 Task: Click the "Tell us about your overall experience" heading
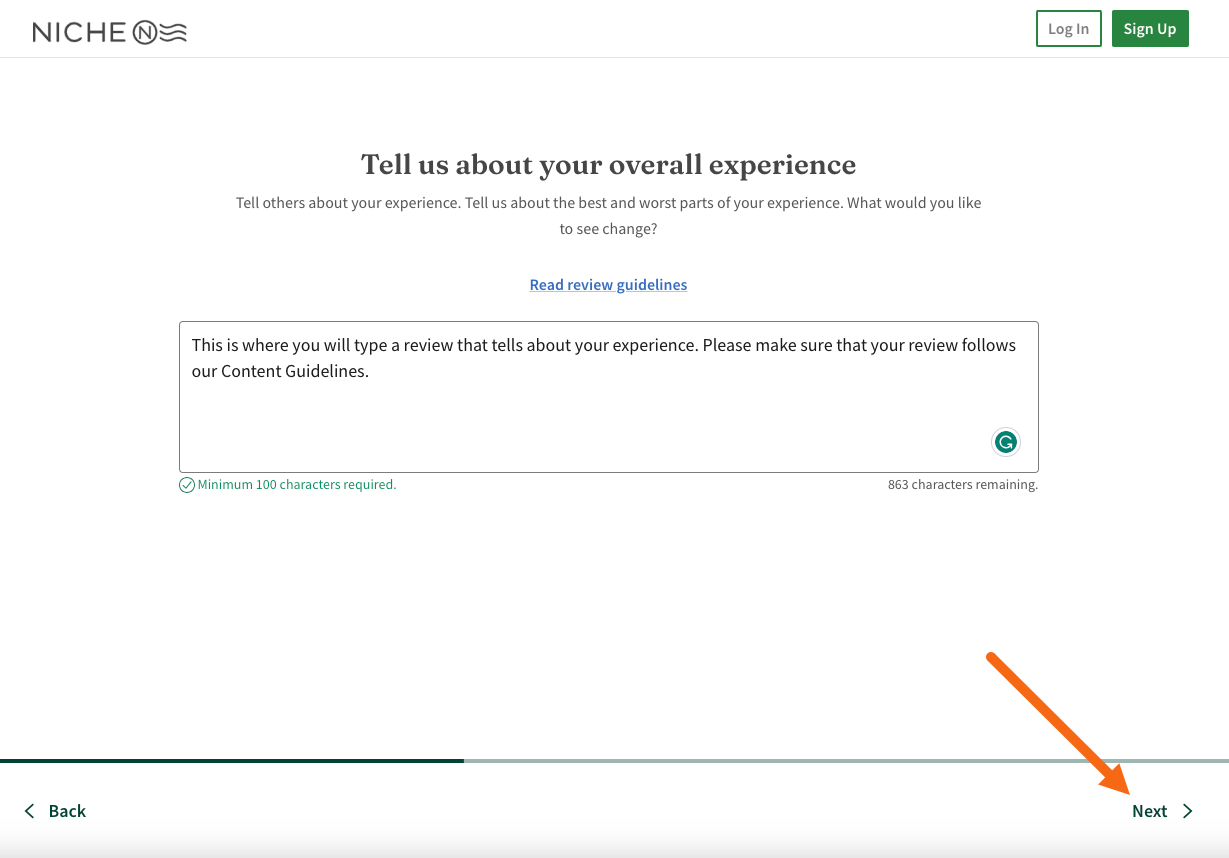[x=608, y=165]
